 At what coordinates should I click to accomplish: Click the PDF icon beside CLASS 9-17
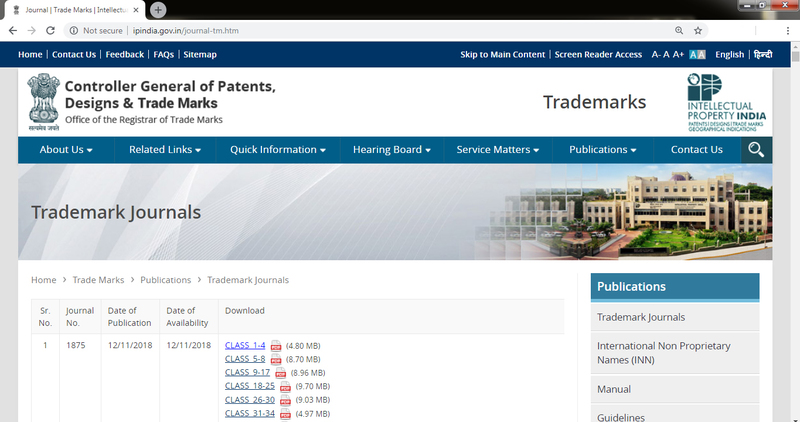pyautogui.click(x=281, y=373)
